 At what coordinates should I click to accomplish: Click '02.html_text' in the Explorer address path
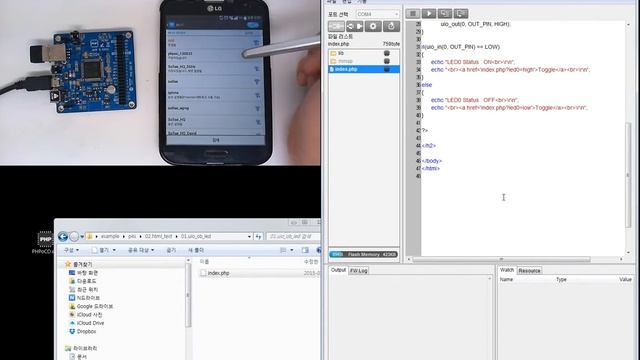coord(158,236)
